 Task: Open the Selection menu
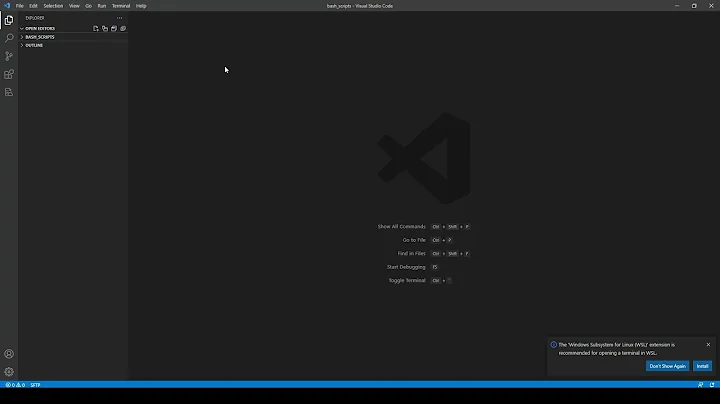point(53,5)
